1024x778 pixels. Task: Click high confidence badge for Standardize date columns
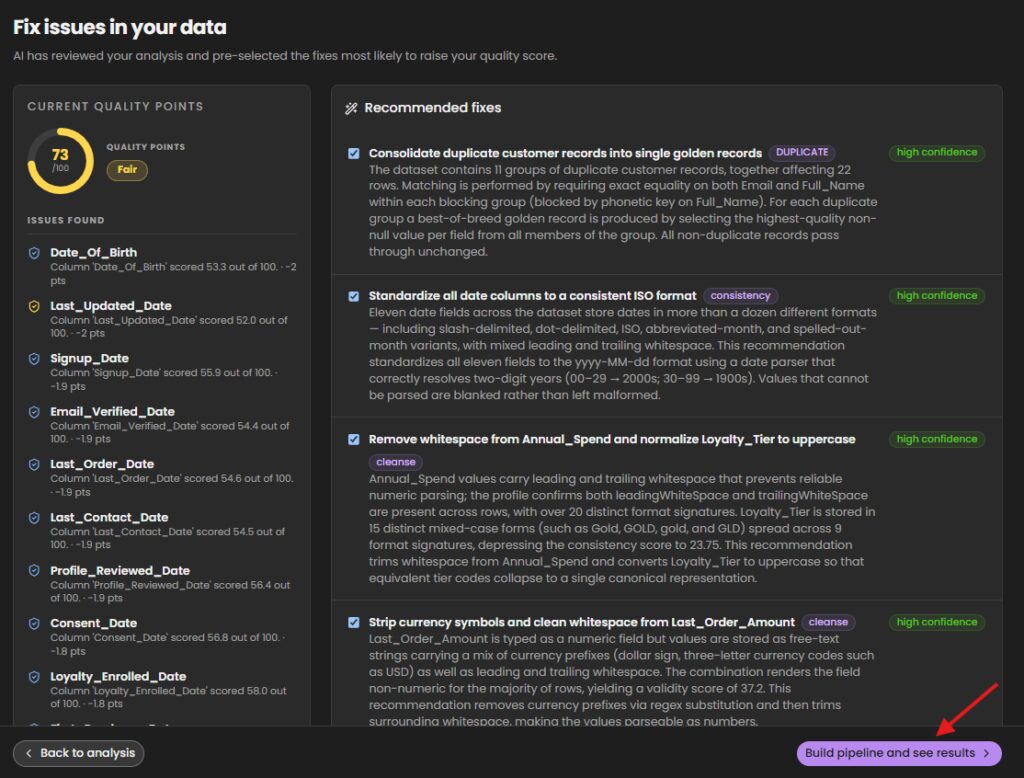[936, 295]
